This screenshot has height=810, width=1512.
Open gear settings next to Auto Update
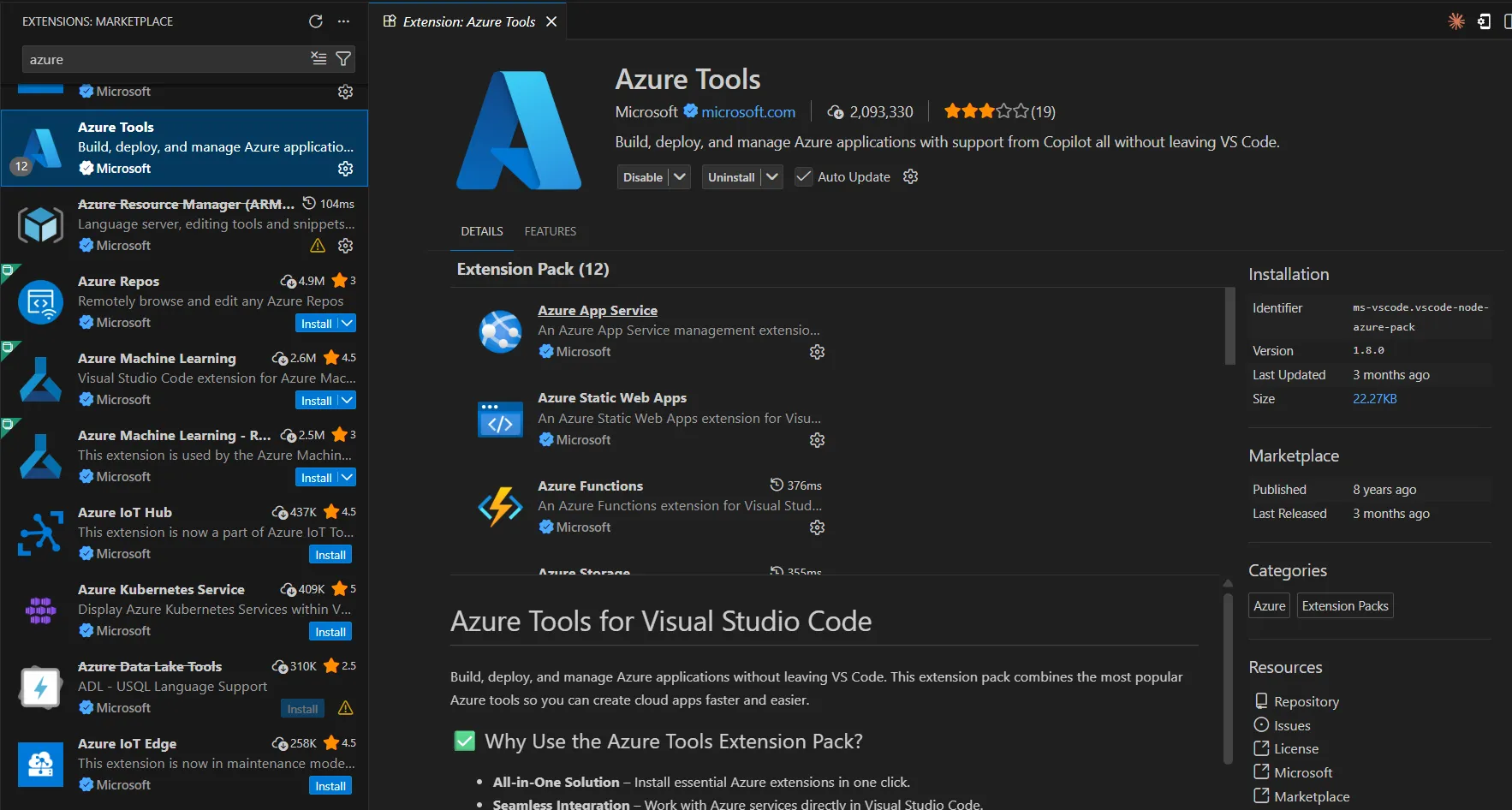(x=910, y=176)
